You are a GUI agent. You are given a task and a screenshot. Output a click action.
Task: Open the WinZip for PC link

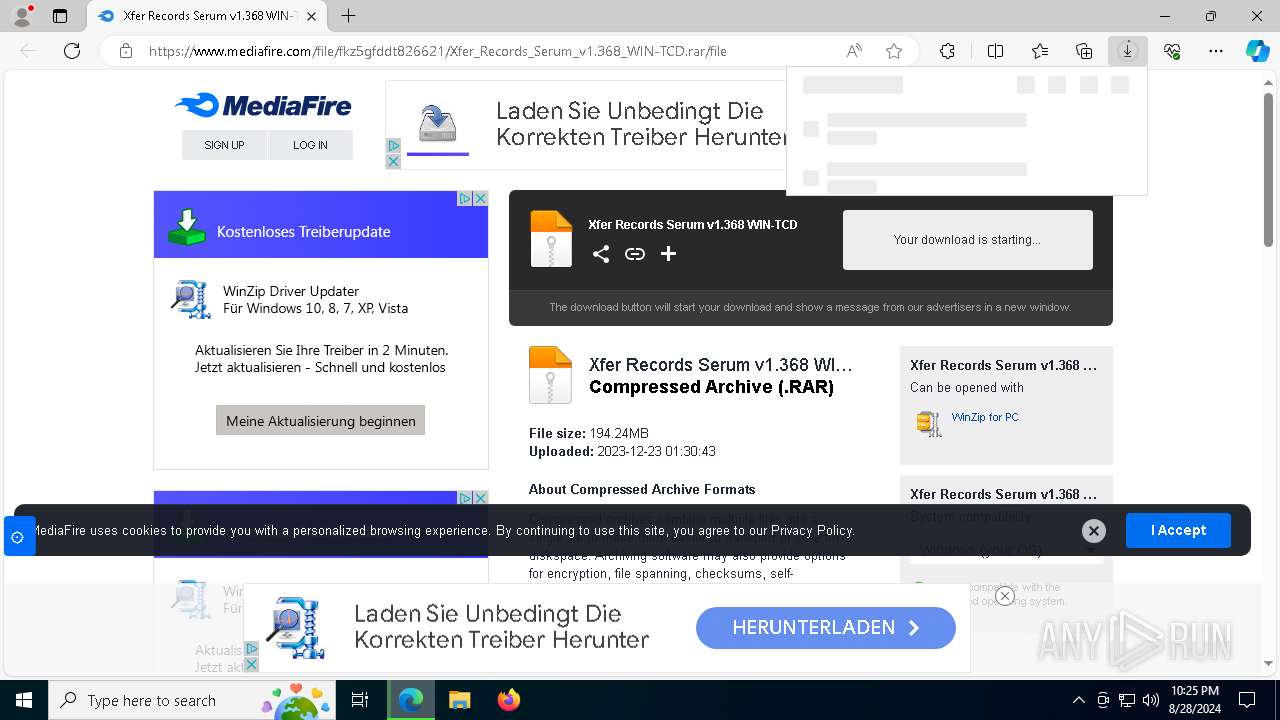click(985, 417)
